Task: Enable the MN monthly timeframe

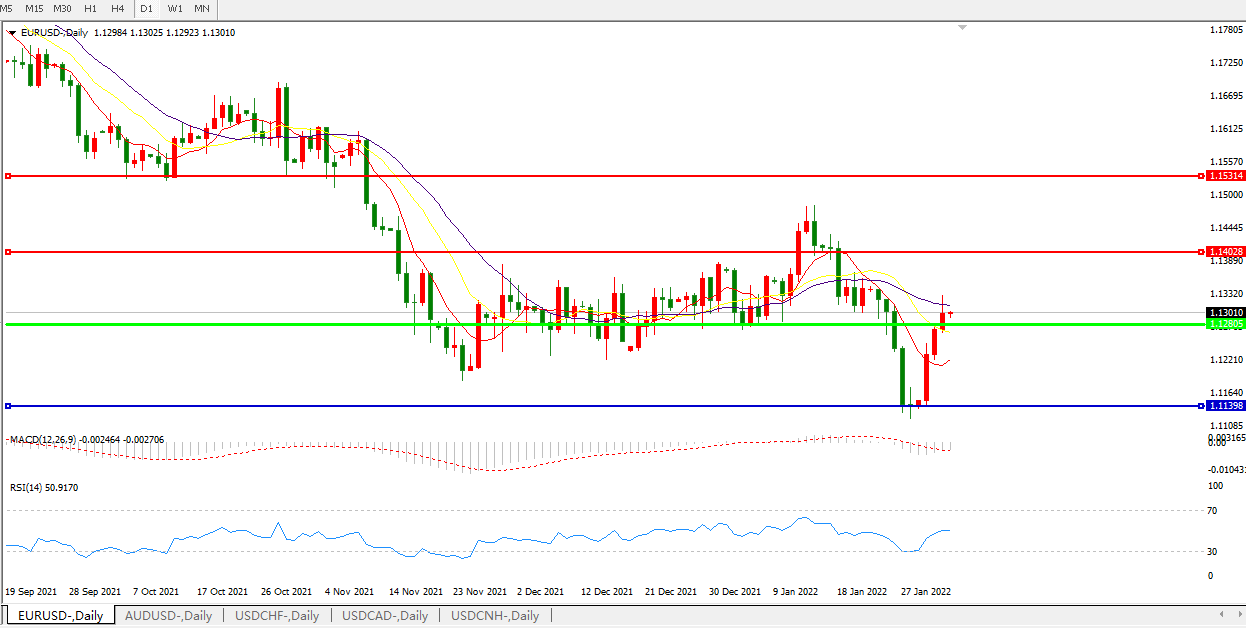Action: point(202,8)
